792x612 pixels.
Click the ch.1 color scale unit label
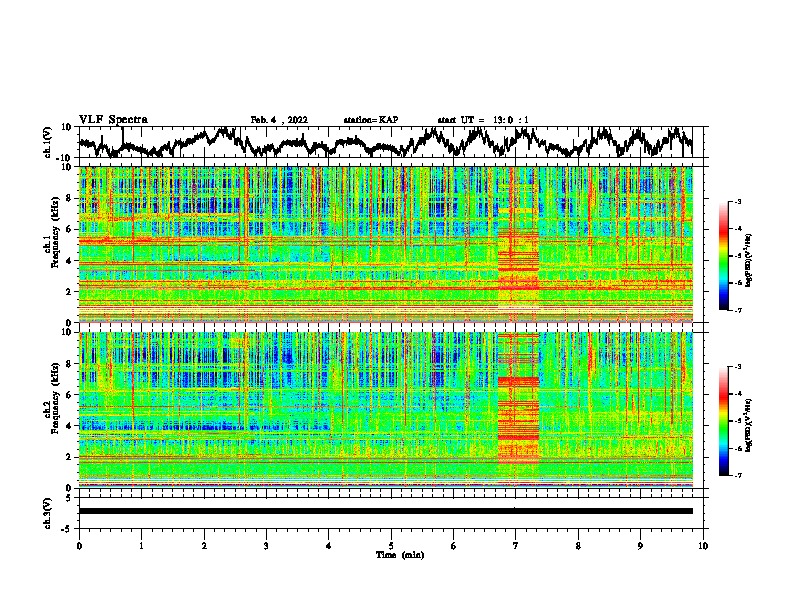coord(748,260)
